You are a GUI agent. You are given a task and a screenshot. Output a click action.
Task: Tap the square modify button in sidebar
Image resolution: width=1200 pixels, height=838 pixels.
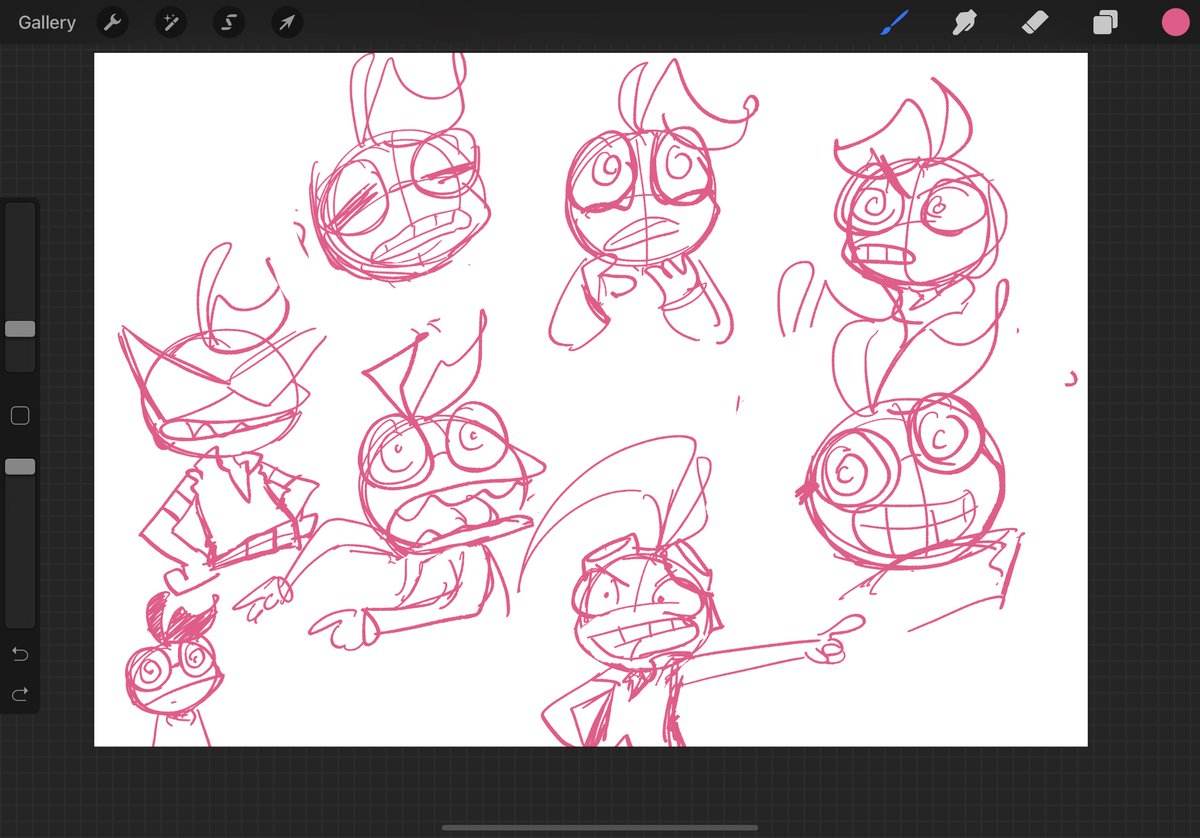(20, 416)
